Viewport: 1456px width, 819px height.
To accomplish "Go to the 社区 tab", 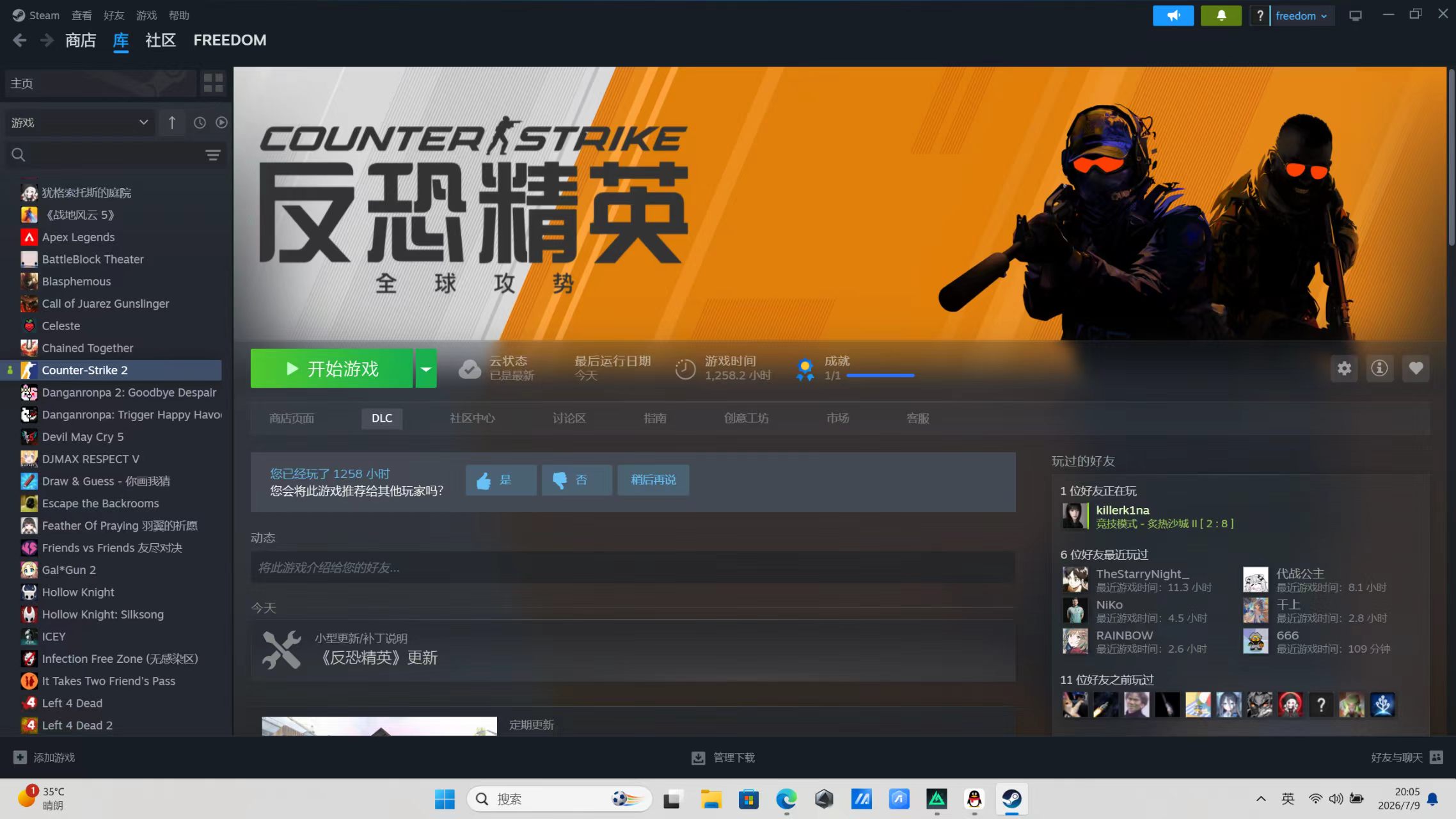I will 161,40.
